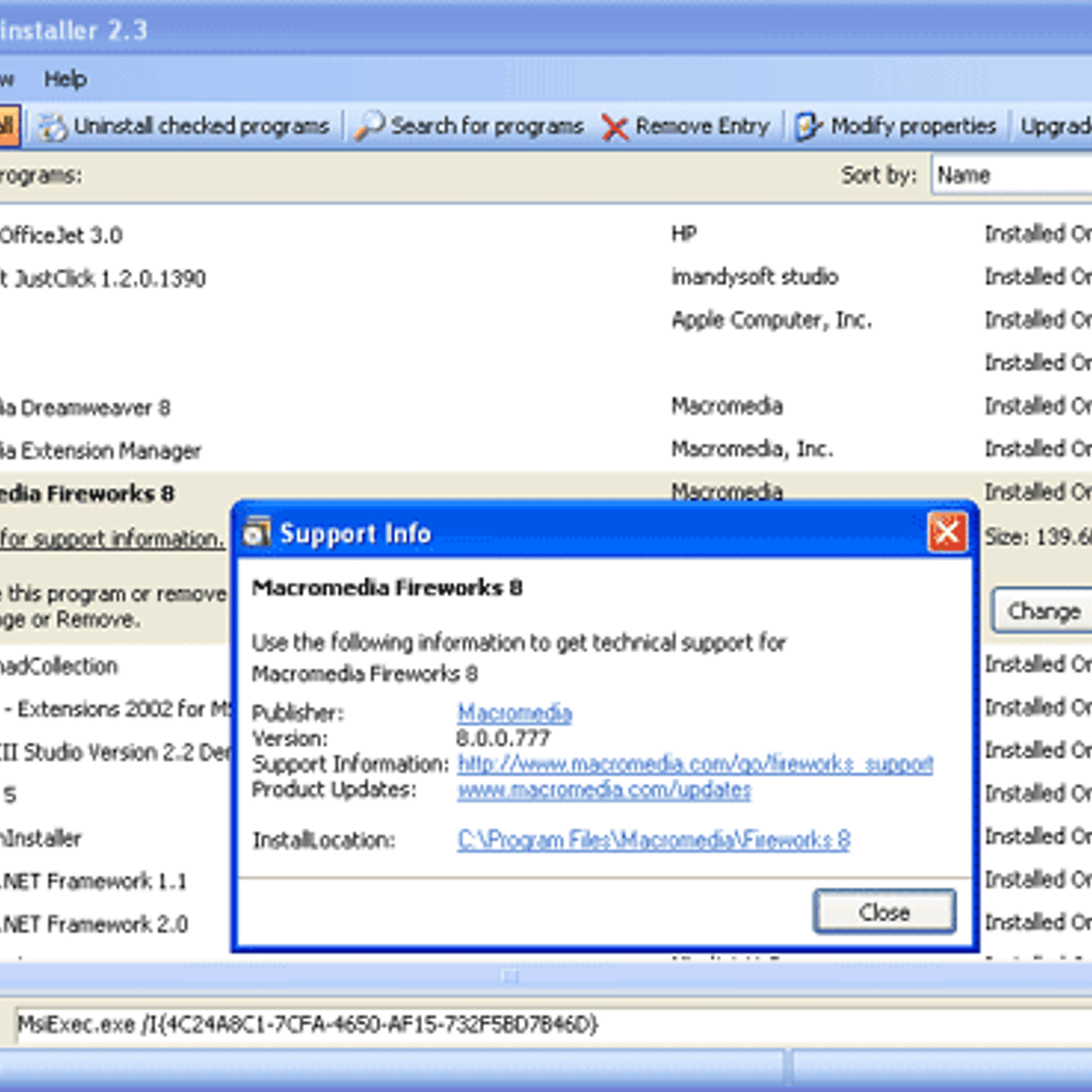
Task: Click the Upgrade toolbar item
Action: (1056, 126)
